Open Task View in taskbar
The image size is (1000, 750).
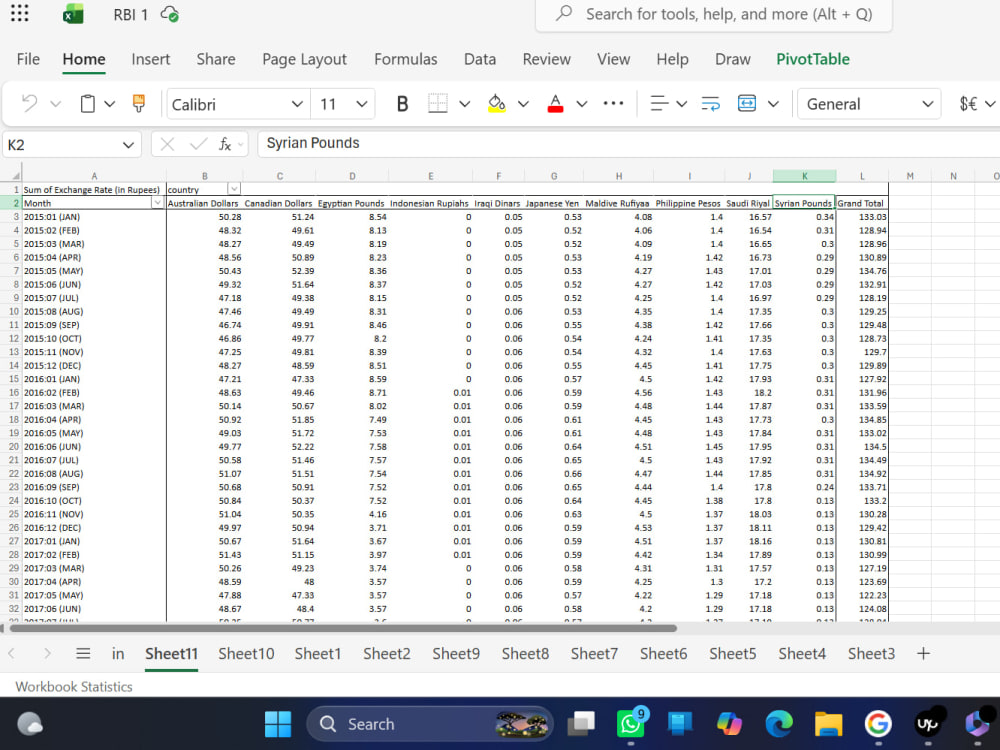tap(581, 724)
